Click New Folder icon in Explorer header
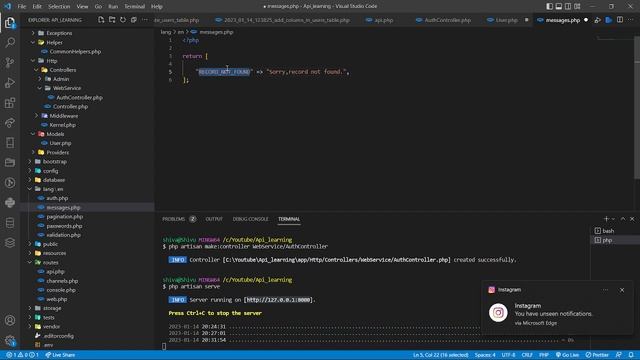 (x=112, y=20)
